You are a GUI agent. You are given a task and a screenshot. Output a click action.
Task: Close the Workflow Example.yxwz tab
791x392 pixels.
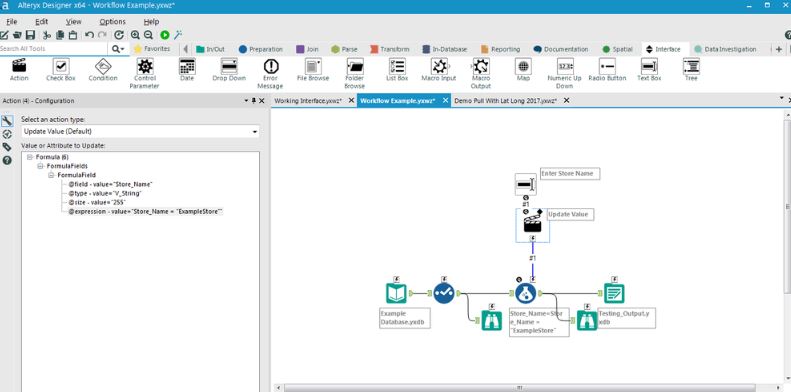click(x=445, y=100)
